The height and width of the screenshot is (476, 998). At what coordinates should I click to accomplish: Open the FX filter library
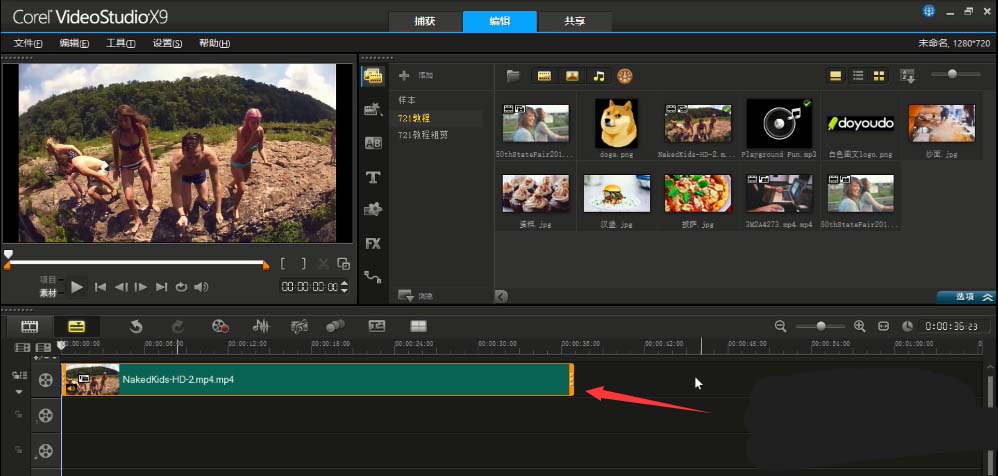click(x=373, y=243)
